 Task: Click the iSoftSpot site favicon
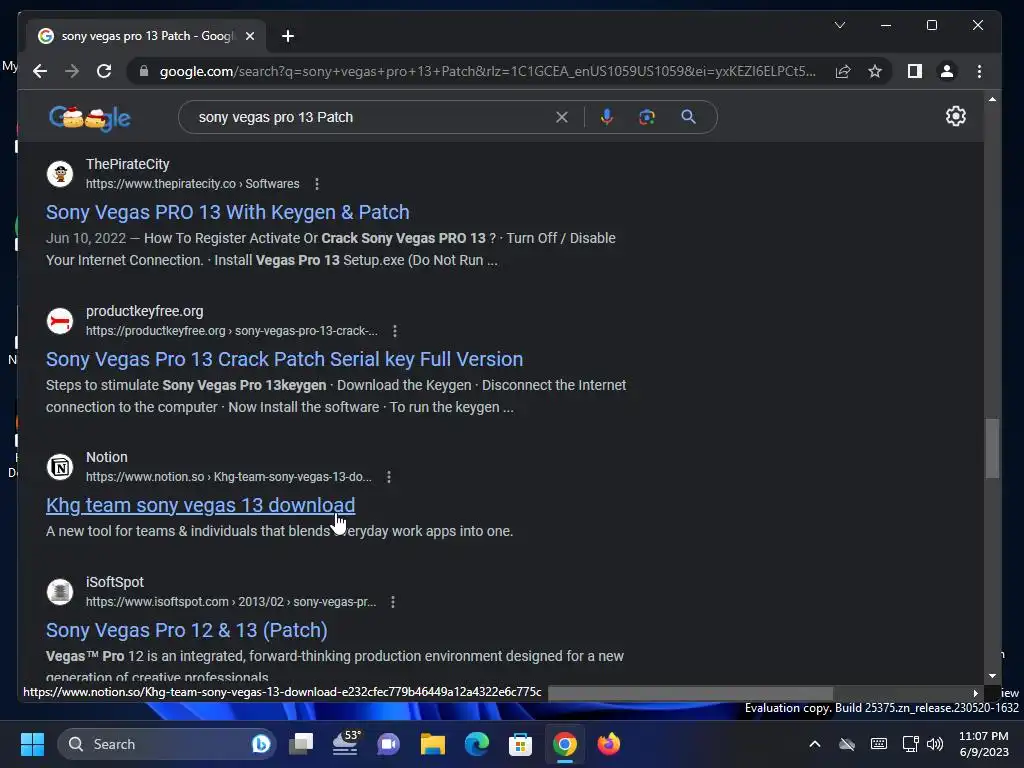pyautogui.click(x=60, y=592)
